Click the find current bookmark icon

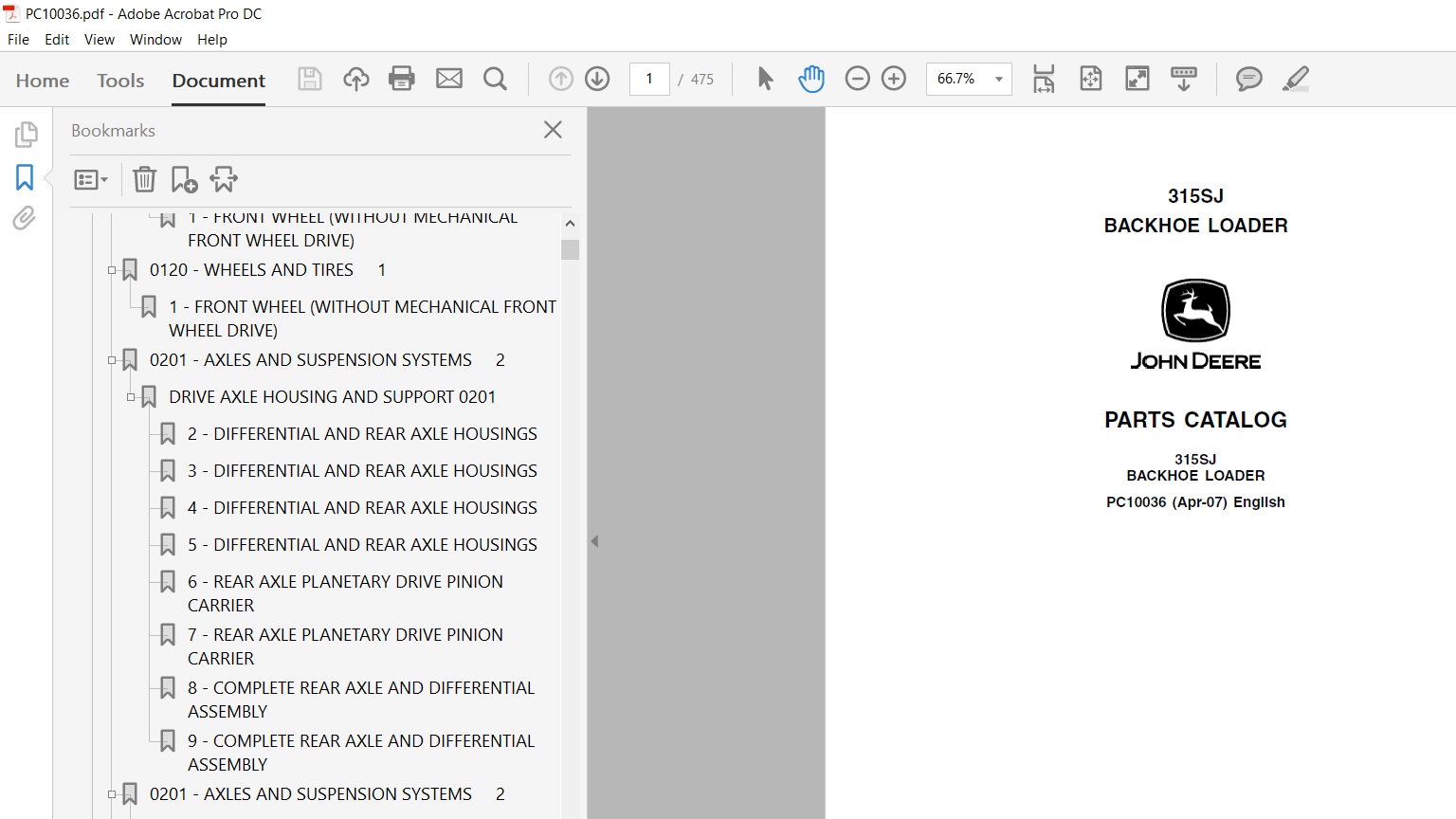click(x=224, y=179)
